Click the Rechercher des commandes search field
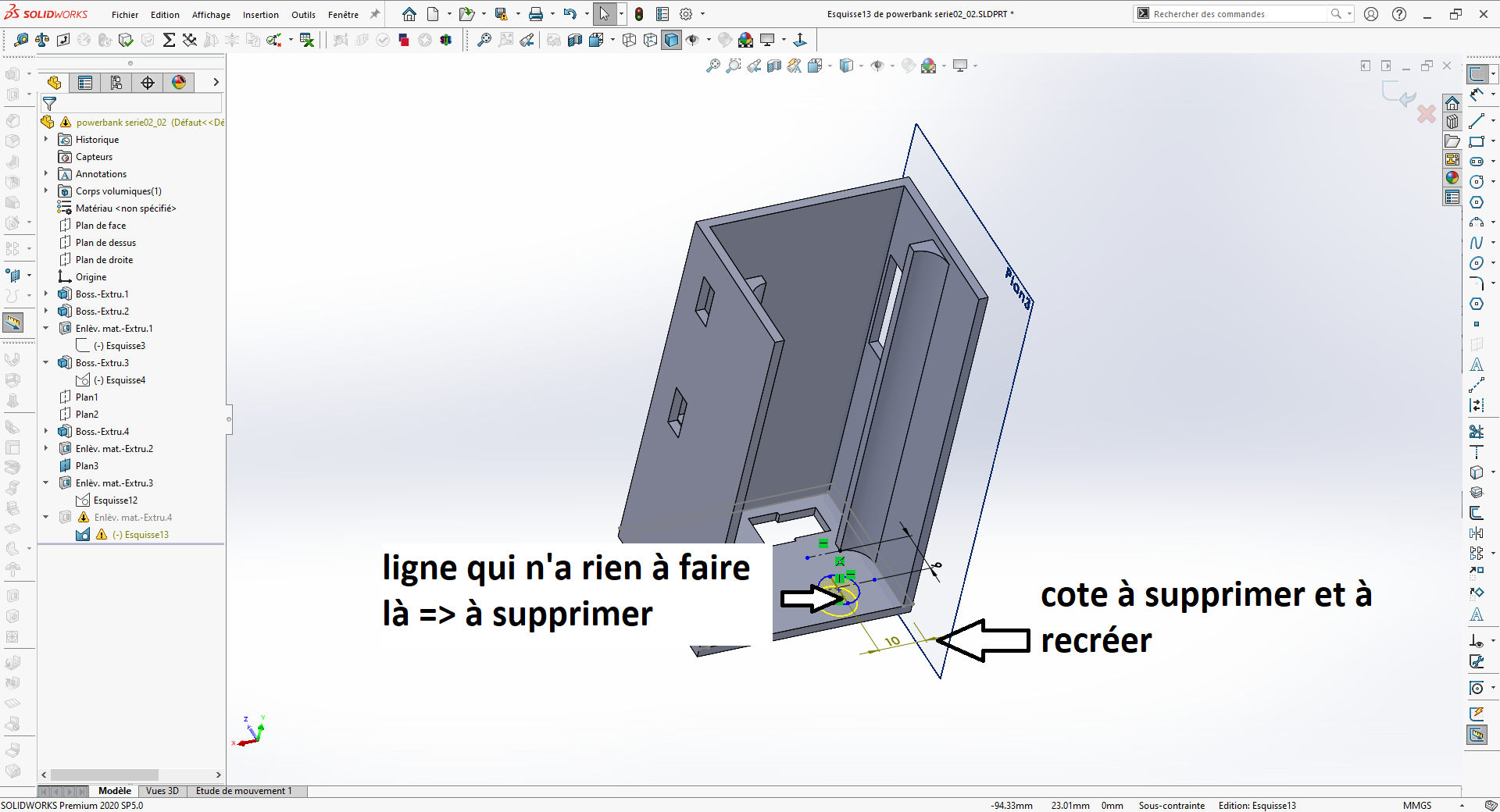The height and width of the screenshot is (812, 1500). [x=1240, y=14]
